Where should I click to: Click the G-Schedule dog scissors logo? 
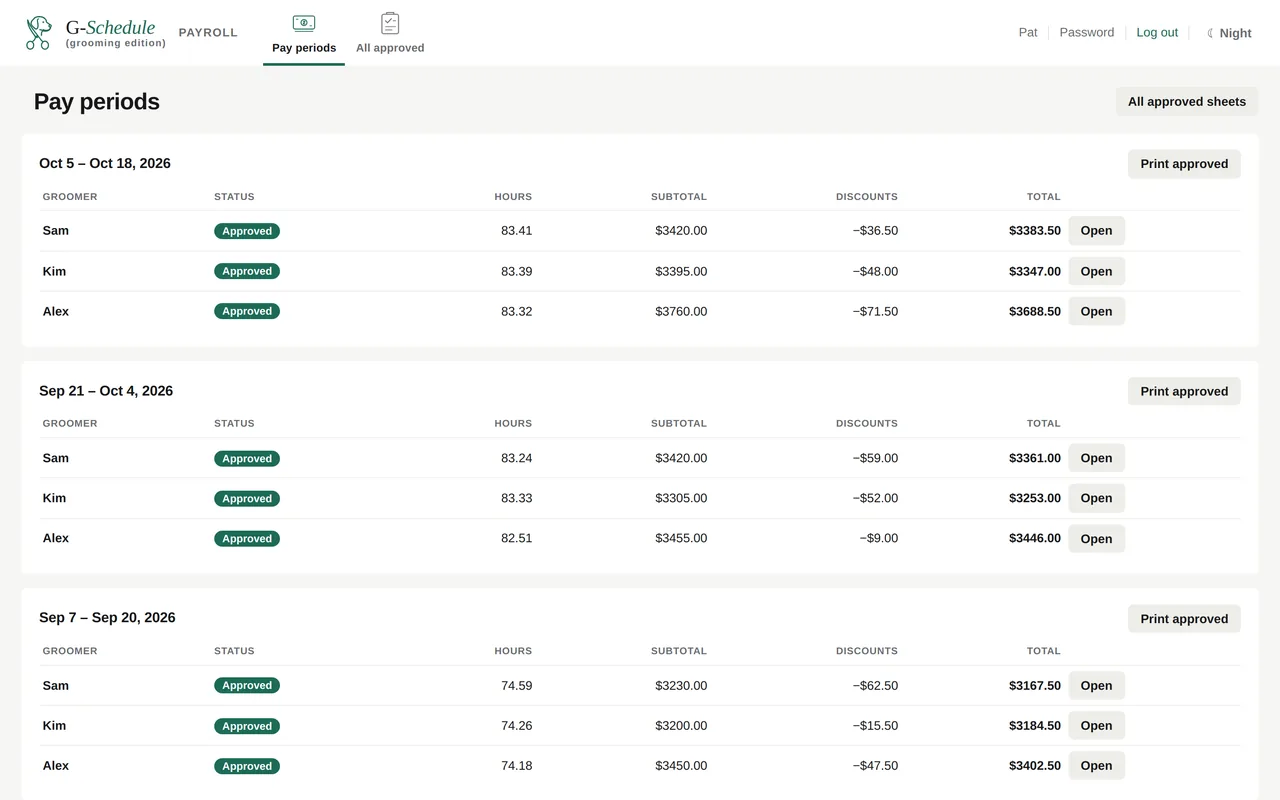click(x=39, y=33)
